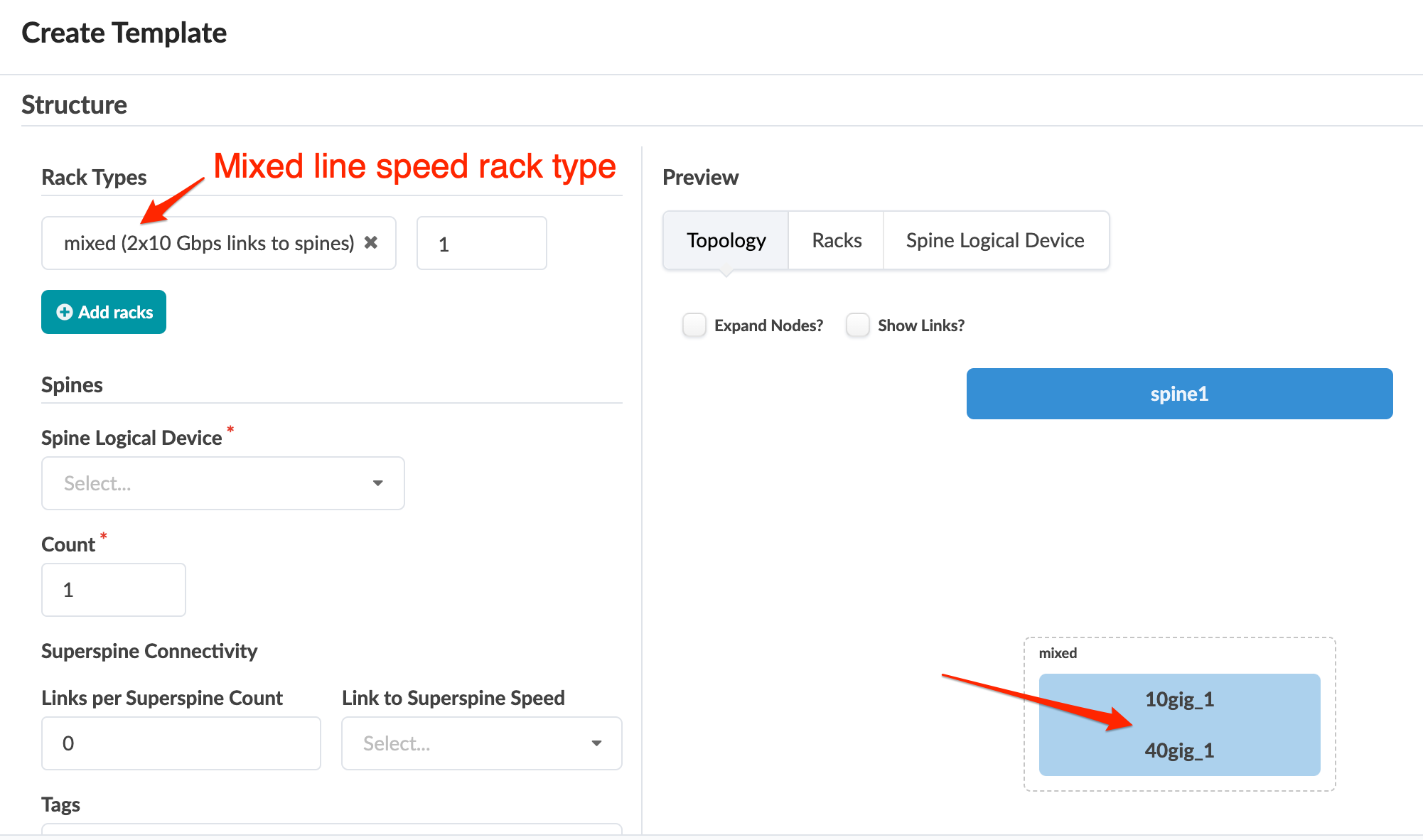Click the caret icon of Superspine Speed select

[597, 743]
